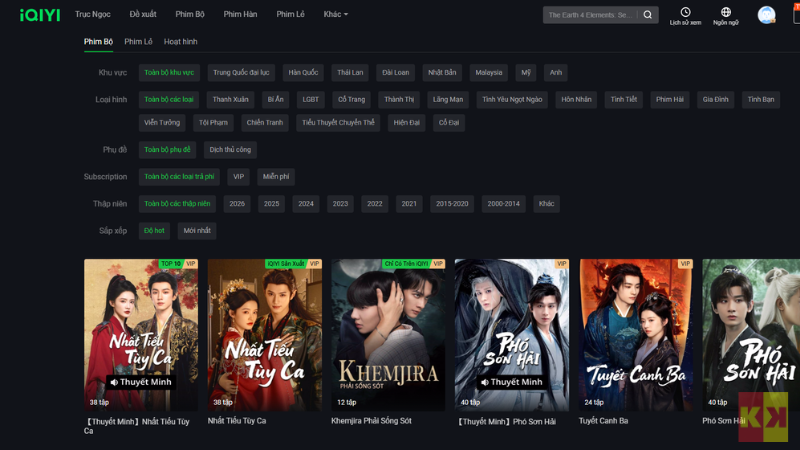Image resolution: width=800 pixels, height=450 pixels.
Task: Select the Phim Bộ sub-tab
Action: point(98,42)
